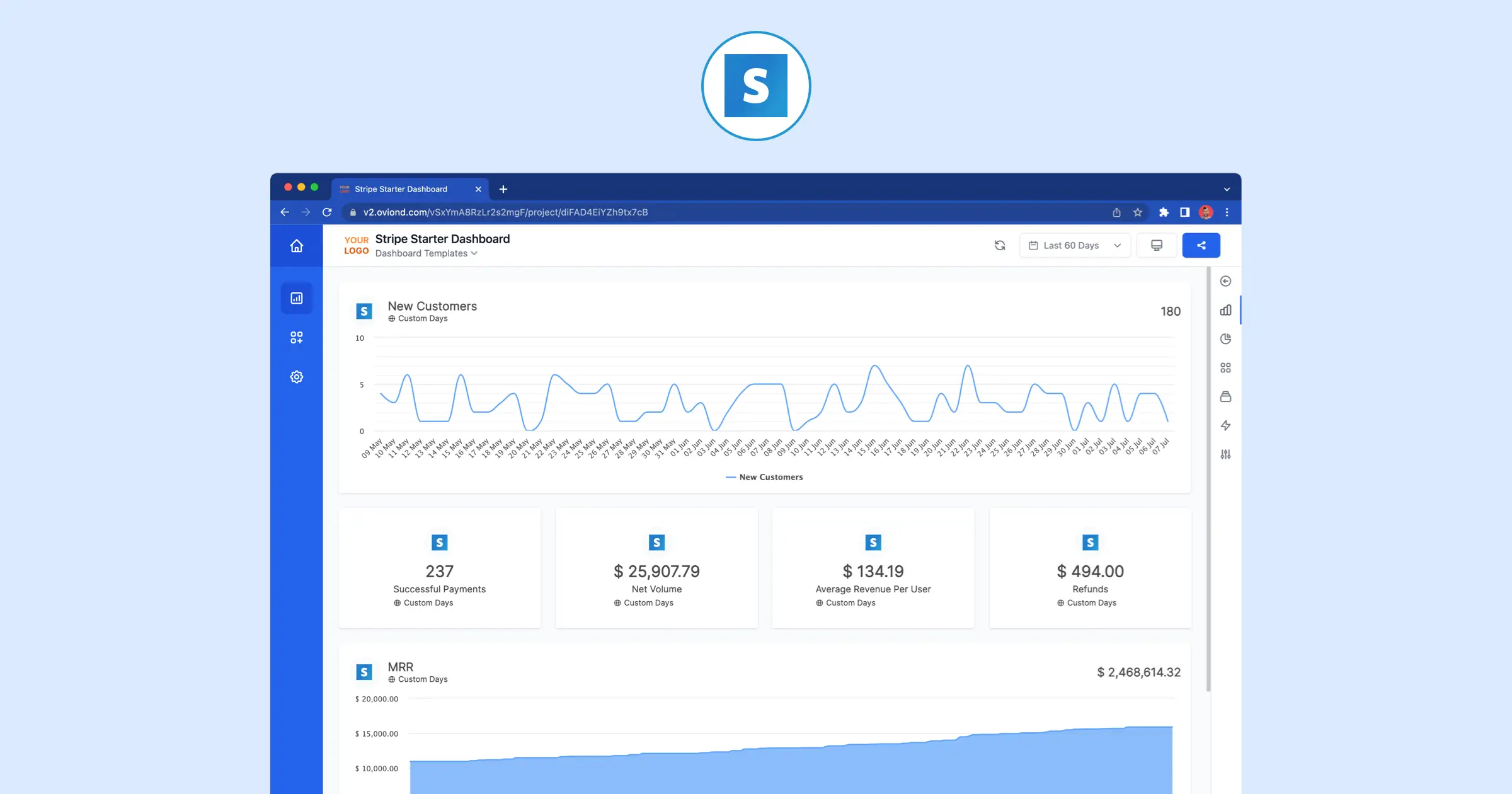Click the Stripe Starter Dashboard title
The height and width of the screenshot is (794, 1512).
pos(442,239)
